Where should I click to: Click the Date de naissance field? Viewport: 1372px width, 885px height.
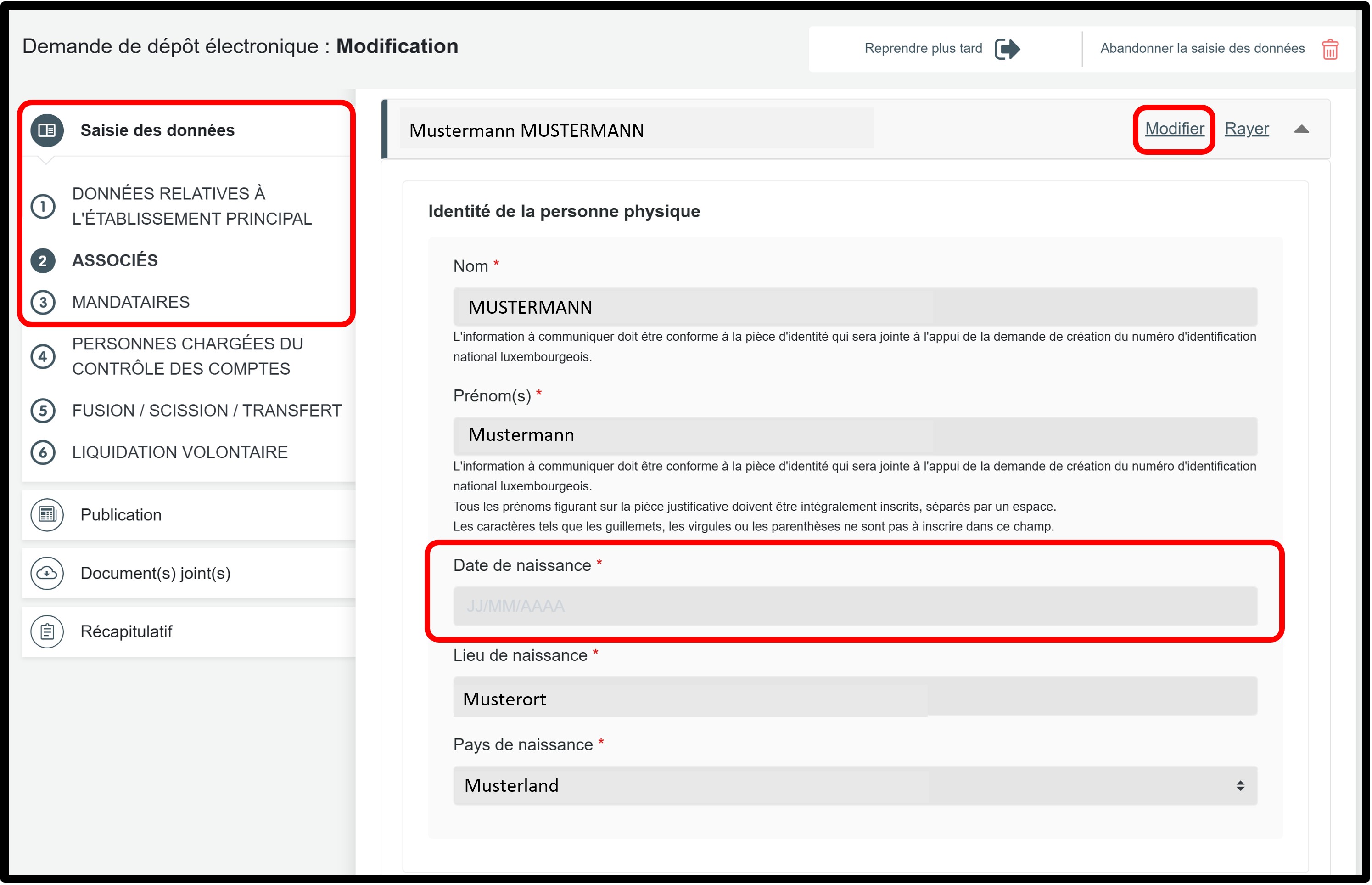[x=856, y=607]
